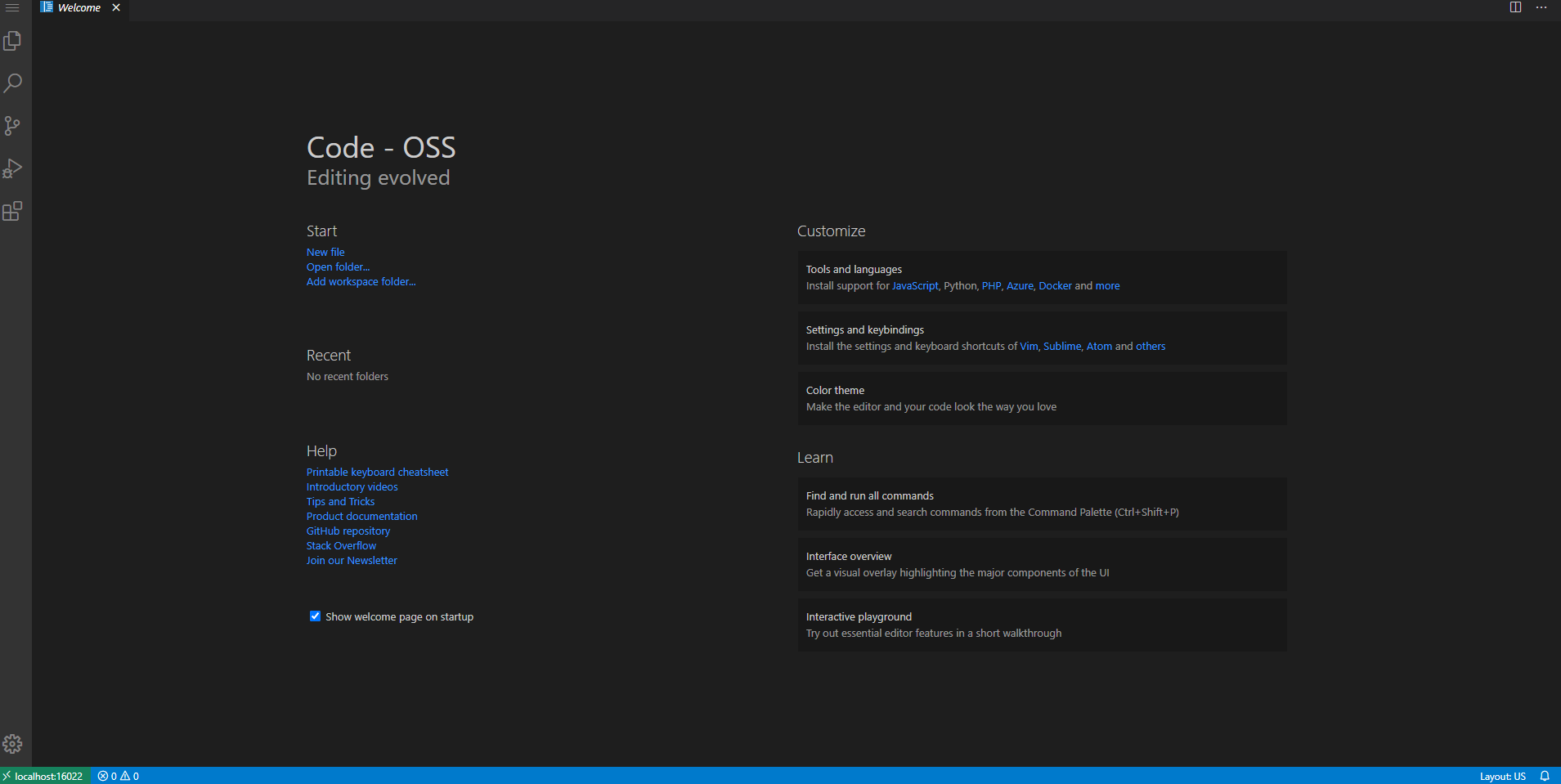1561x784 pixels.
Task: Open the notifications bell
Action: [1545, 776]
